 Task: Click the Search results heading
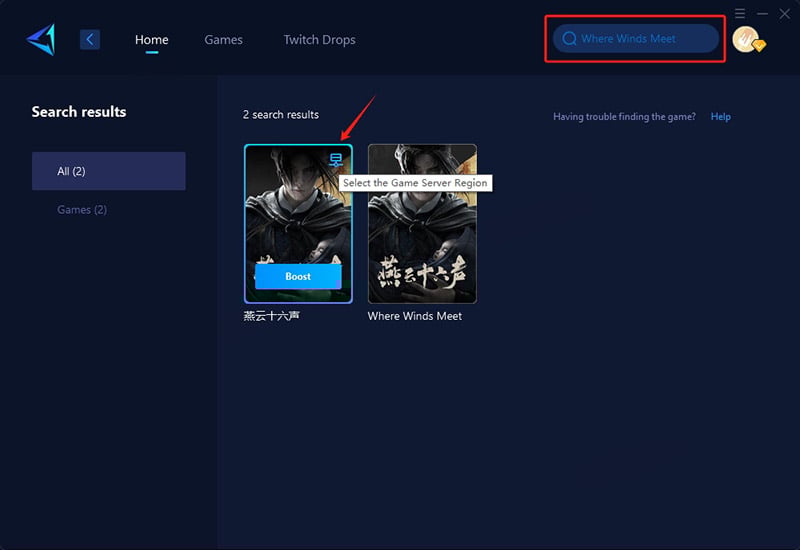[x=79, y=112]
